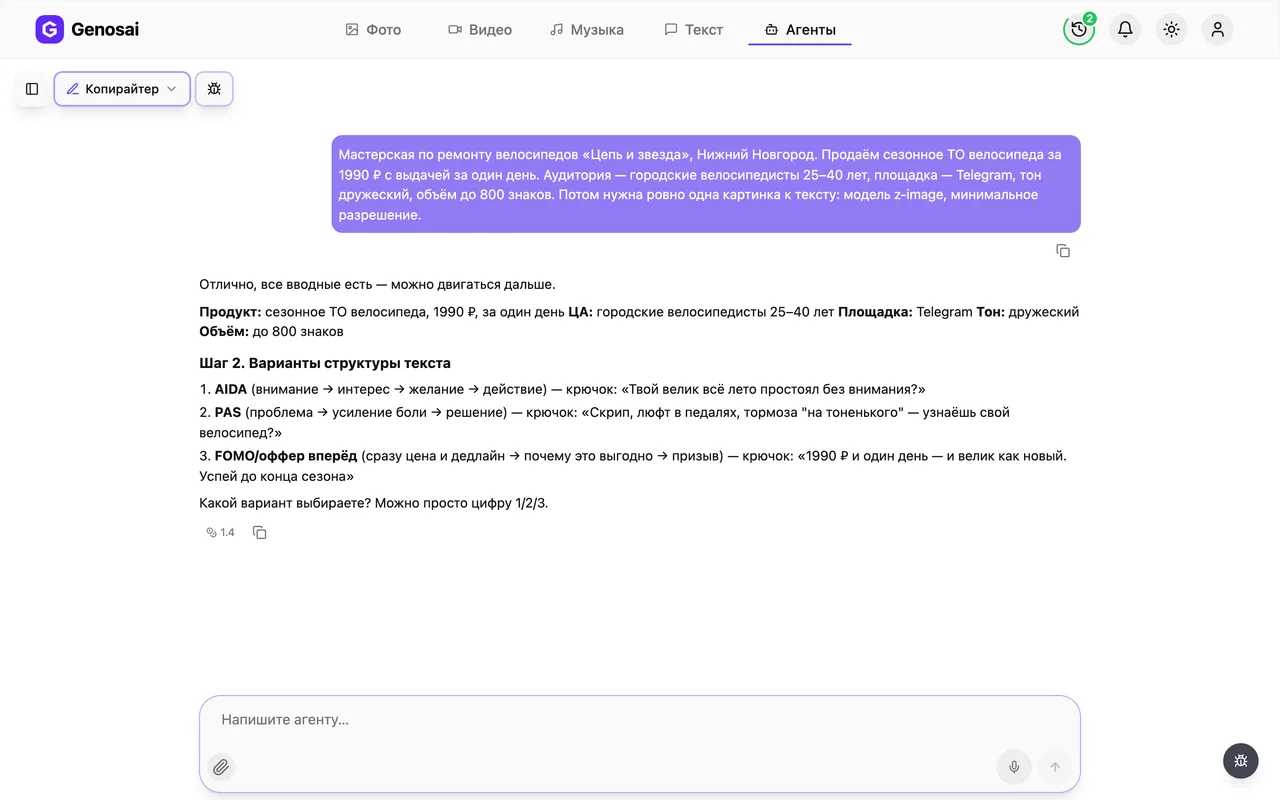Click the Genosai logo icon
The height and width of the screenshot is (800, 1280).
(x=49, y=30)
